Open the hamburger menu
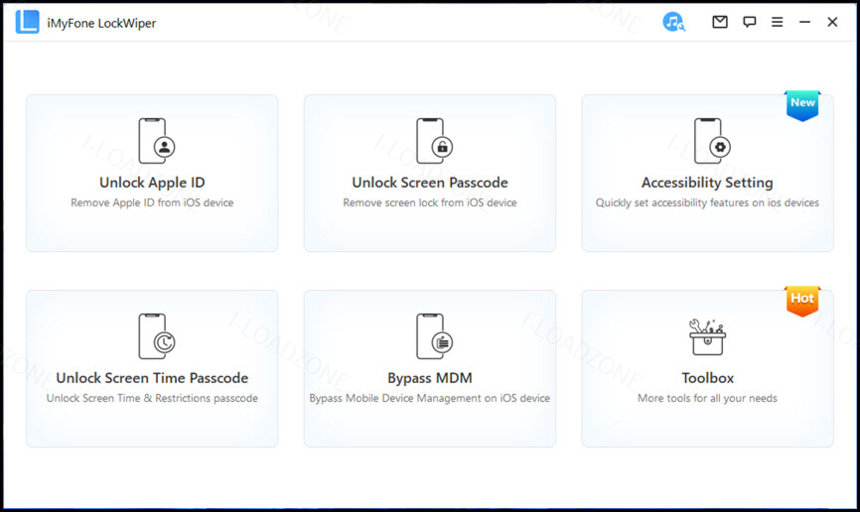Image resolution: width=860 pixels, height=512 pixels. pyautogui.click(x=777, y=22)
